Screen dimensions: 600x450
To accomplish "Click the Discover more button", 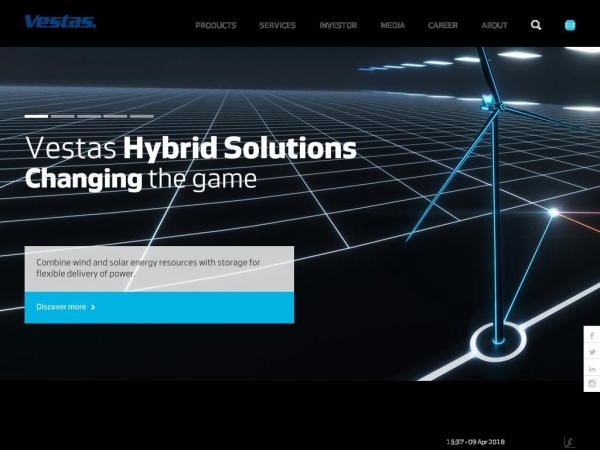I will (159, 307).
